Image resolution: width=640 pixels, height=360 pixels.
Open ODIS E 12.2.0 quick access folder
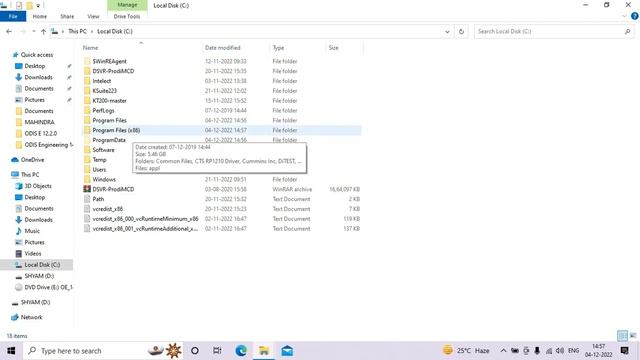click(40, 133)
